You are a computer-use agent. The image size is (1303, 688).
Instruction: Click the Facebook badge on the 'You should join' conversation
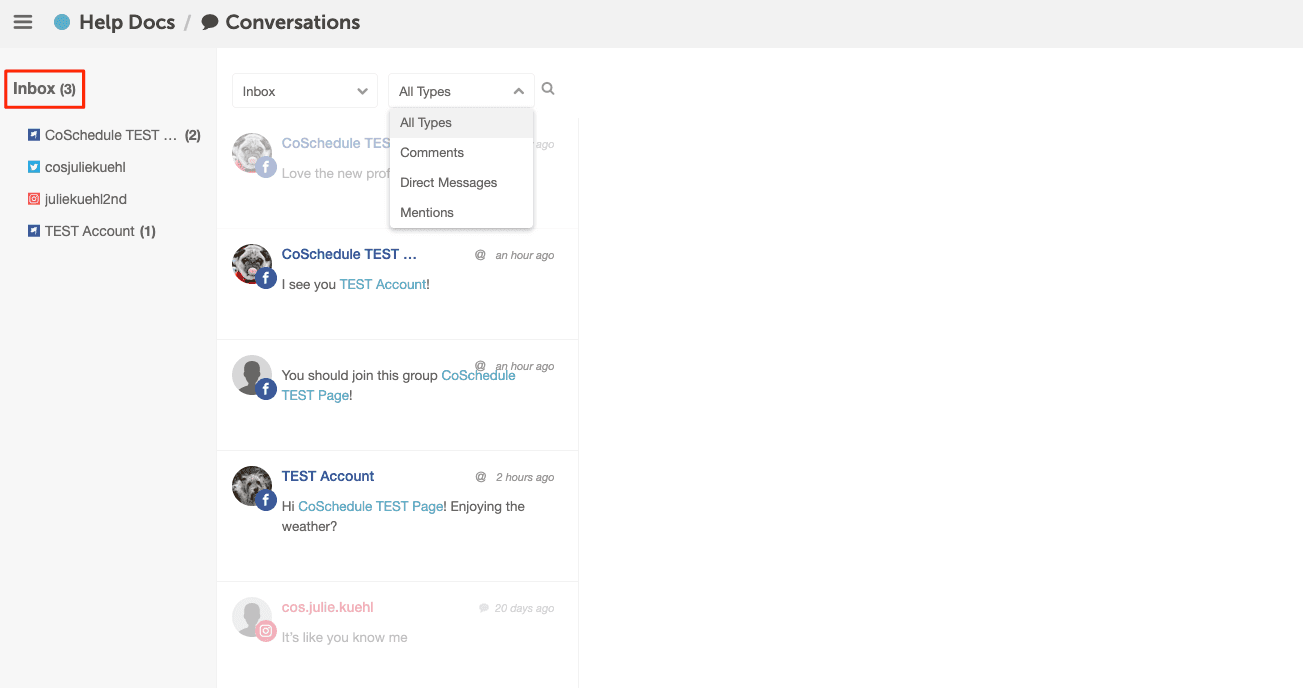point(266,390)
